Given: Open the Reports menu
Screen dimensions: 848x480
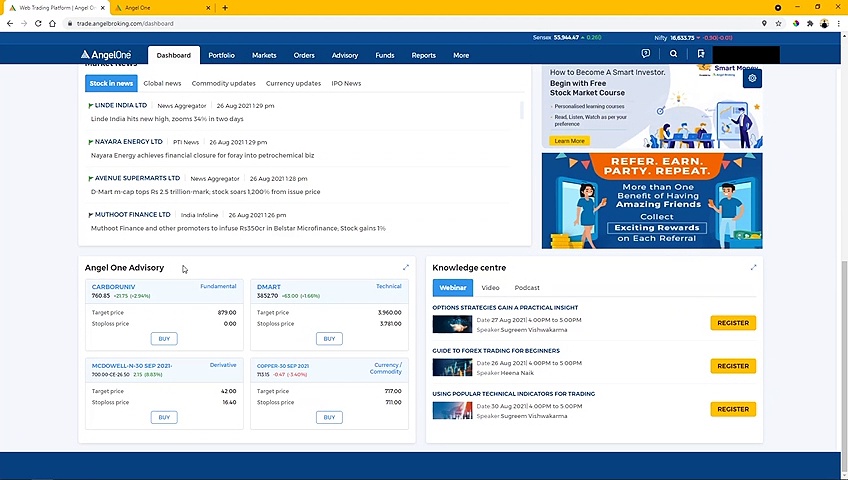Looking at the screenshot, I should tap(423, 55).
